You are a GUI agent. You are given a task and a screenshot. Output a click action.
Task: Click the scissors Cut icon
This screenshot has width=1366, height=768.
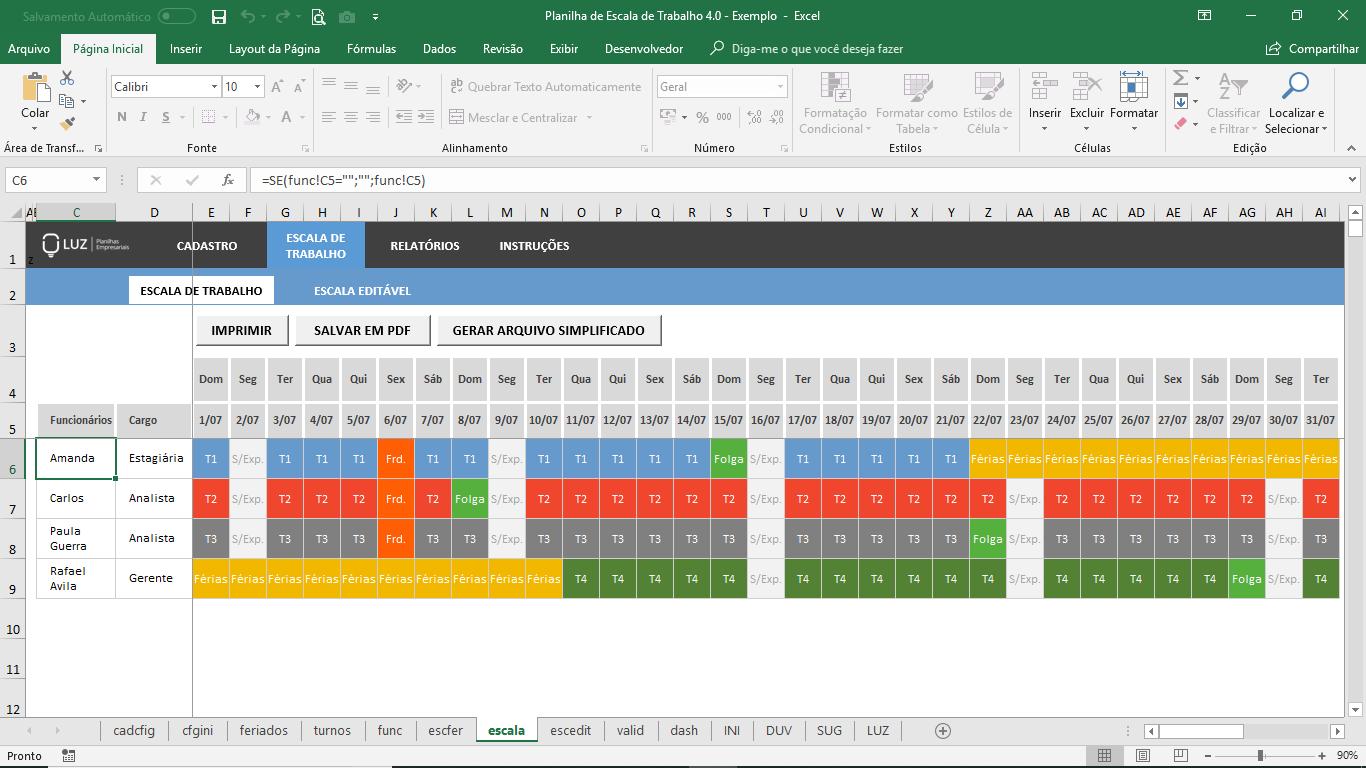(x=67, y=78)
